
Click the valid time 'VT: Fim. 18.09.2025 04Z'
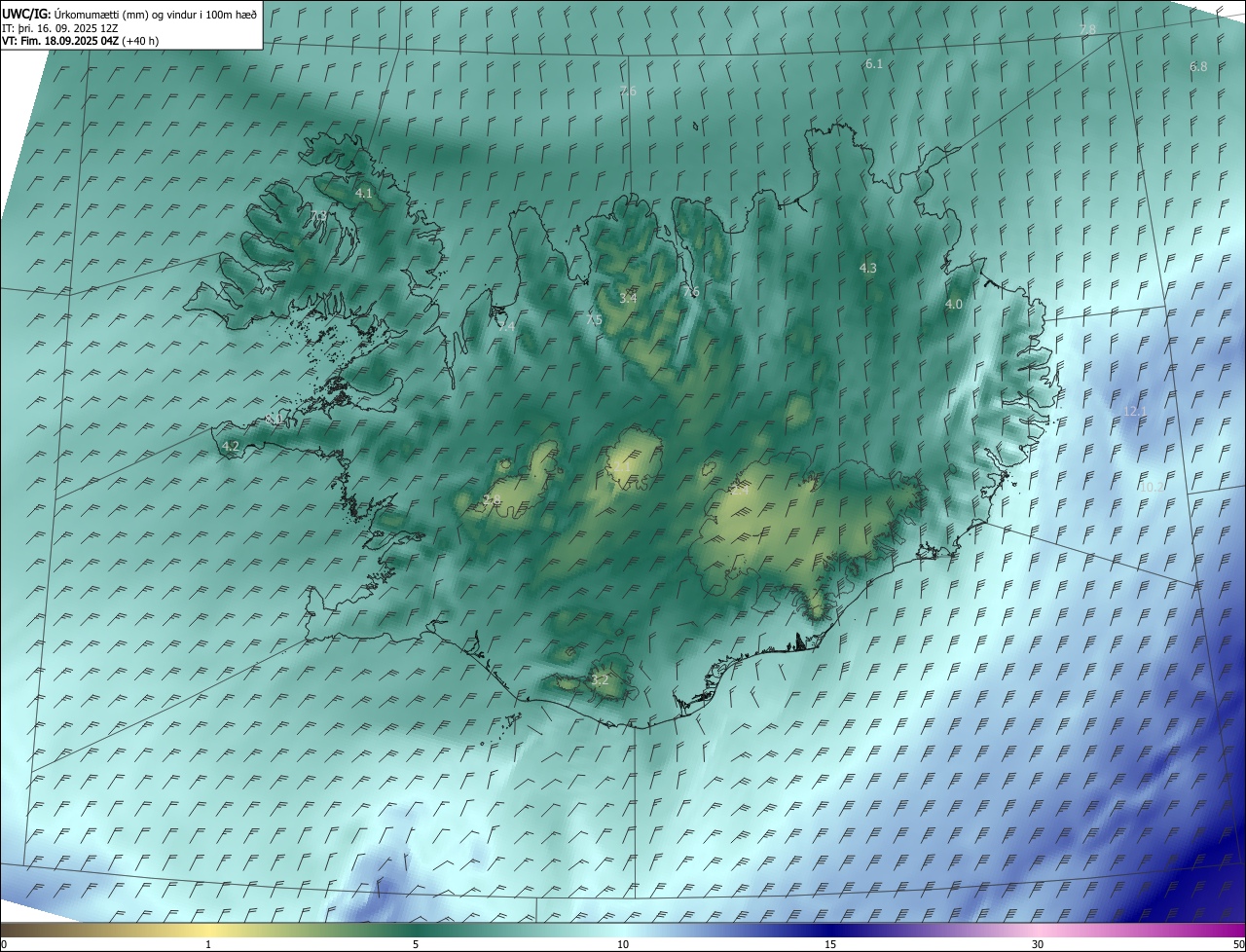tap(61, 41)
